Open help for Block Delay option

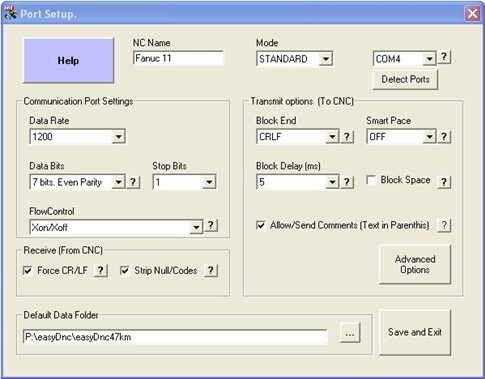click(347, 182)
